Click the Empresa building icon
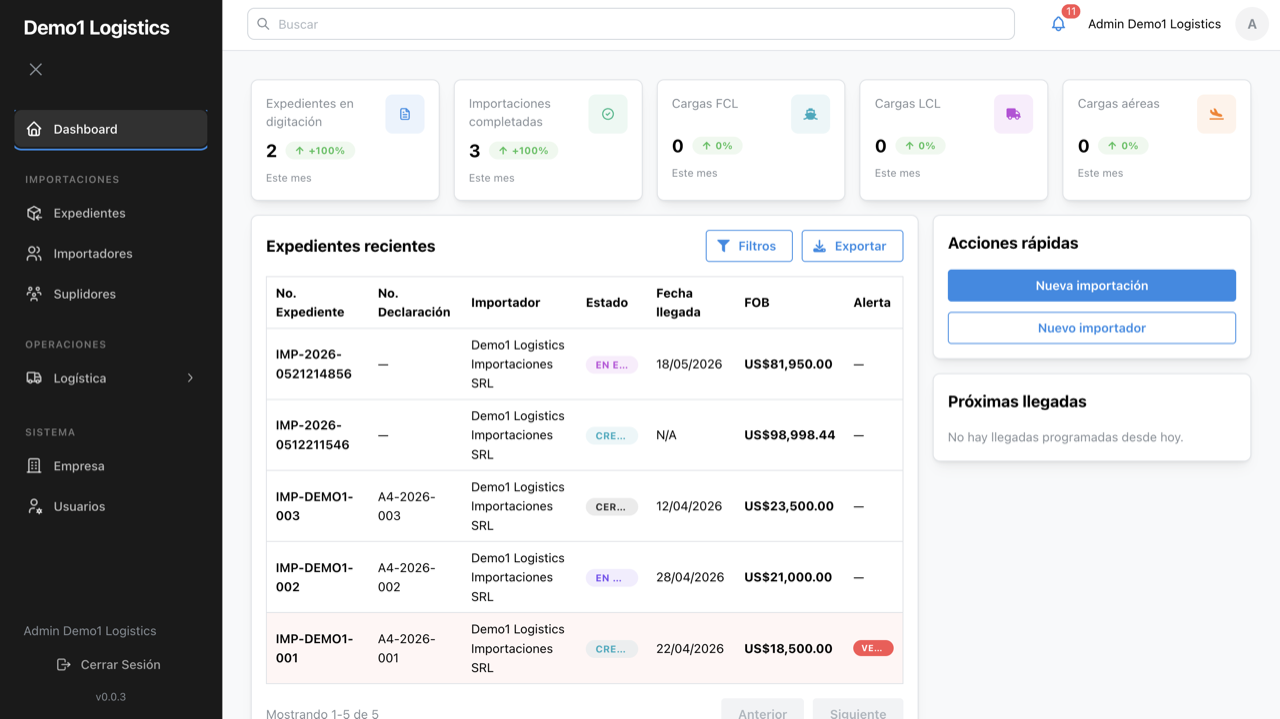The width and height of the screenshot is (1280, 719). [x=34, y=466]
